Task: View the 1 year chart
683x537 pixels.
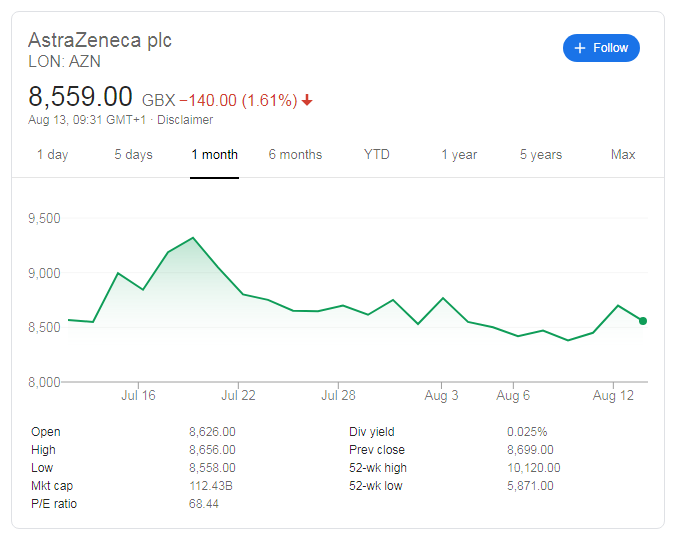Action: coord(459,155)
